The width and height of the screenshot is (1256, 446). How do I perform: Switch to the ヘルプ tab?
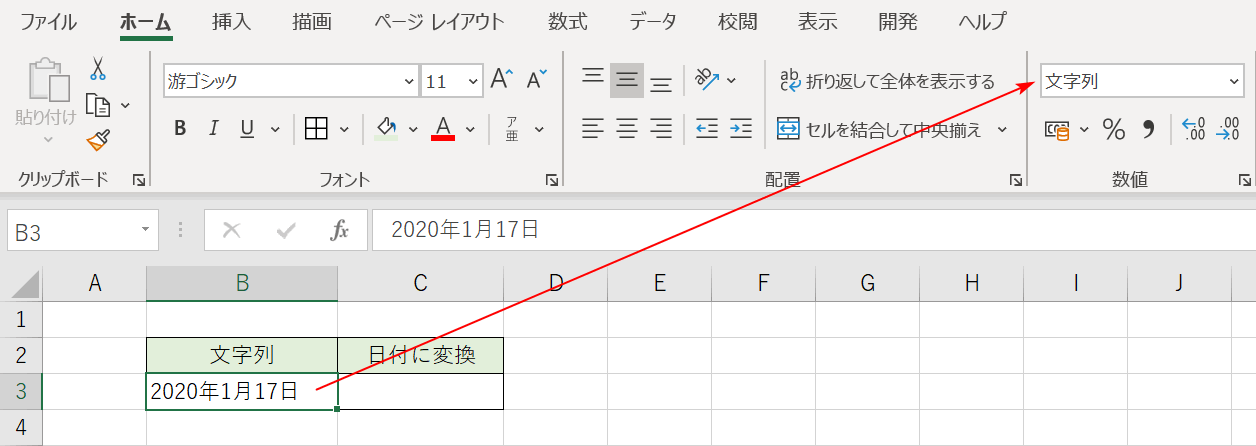coord(982,21)
